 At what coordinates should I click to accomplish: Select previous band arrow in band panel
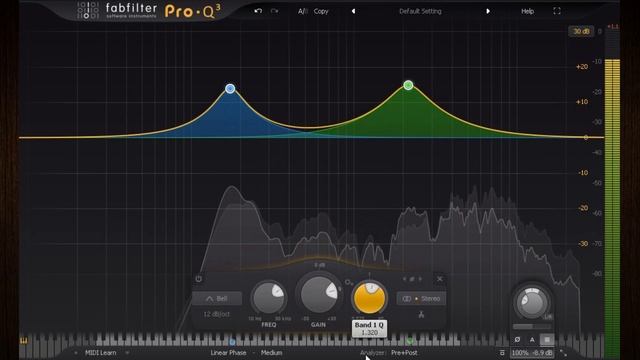[404, 279]
